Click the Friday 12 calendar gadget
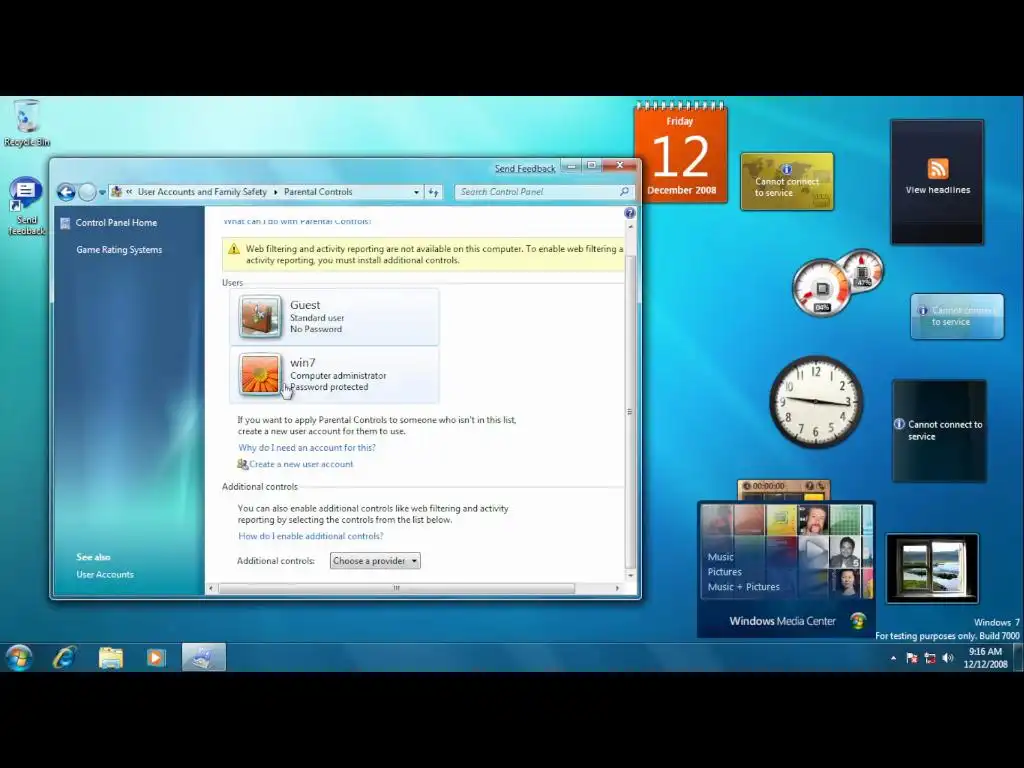The width and height of the screenshot is (1024, 768). pyautogui.click(x=680, y=153)
